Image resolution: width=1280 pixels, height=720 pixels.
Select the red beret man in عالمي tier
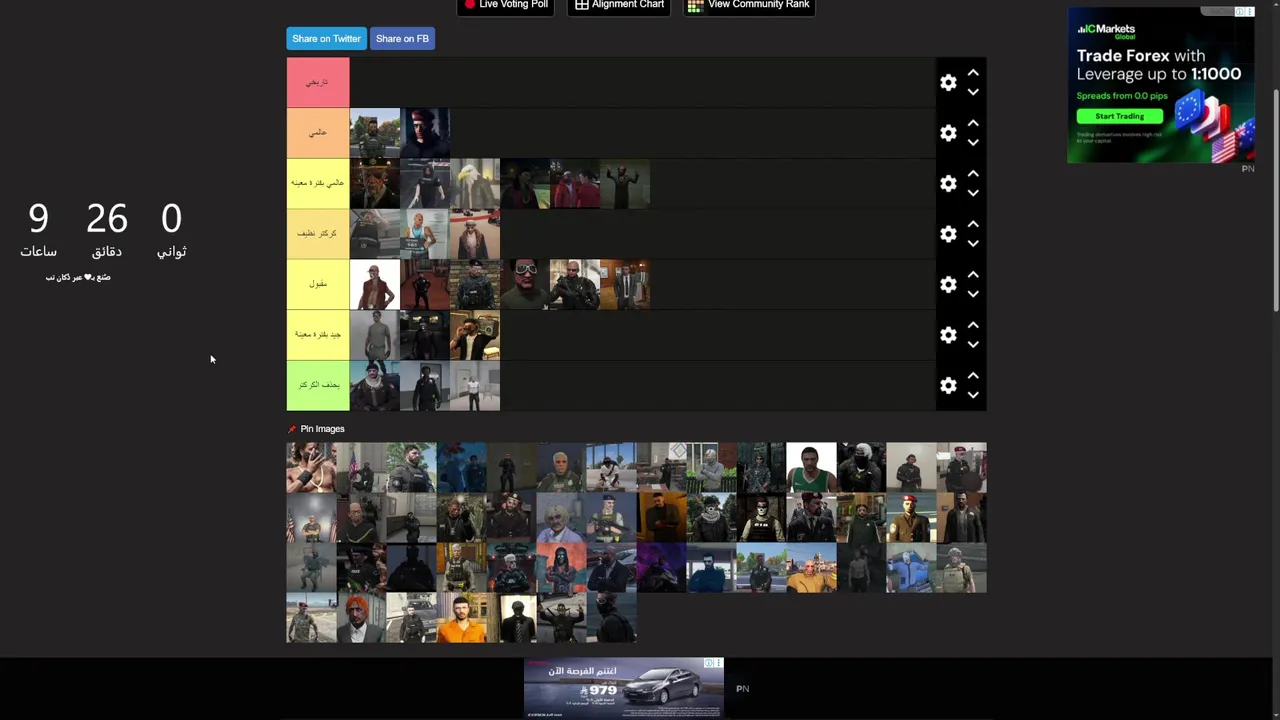pos(425,133)
